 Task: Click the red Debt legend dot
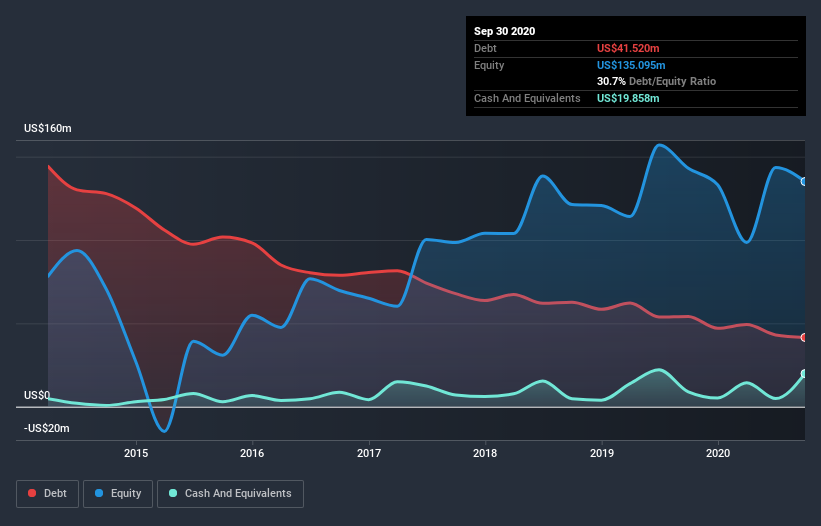pos(32,493)
